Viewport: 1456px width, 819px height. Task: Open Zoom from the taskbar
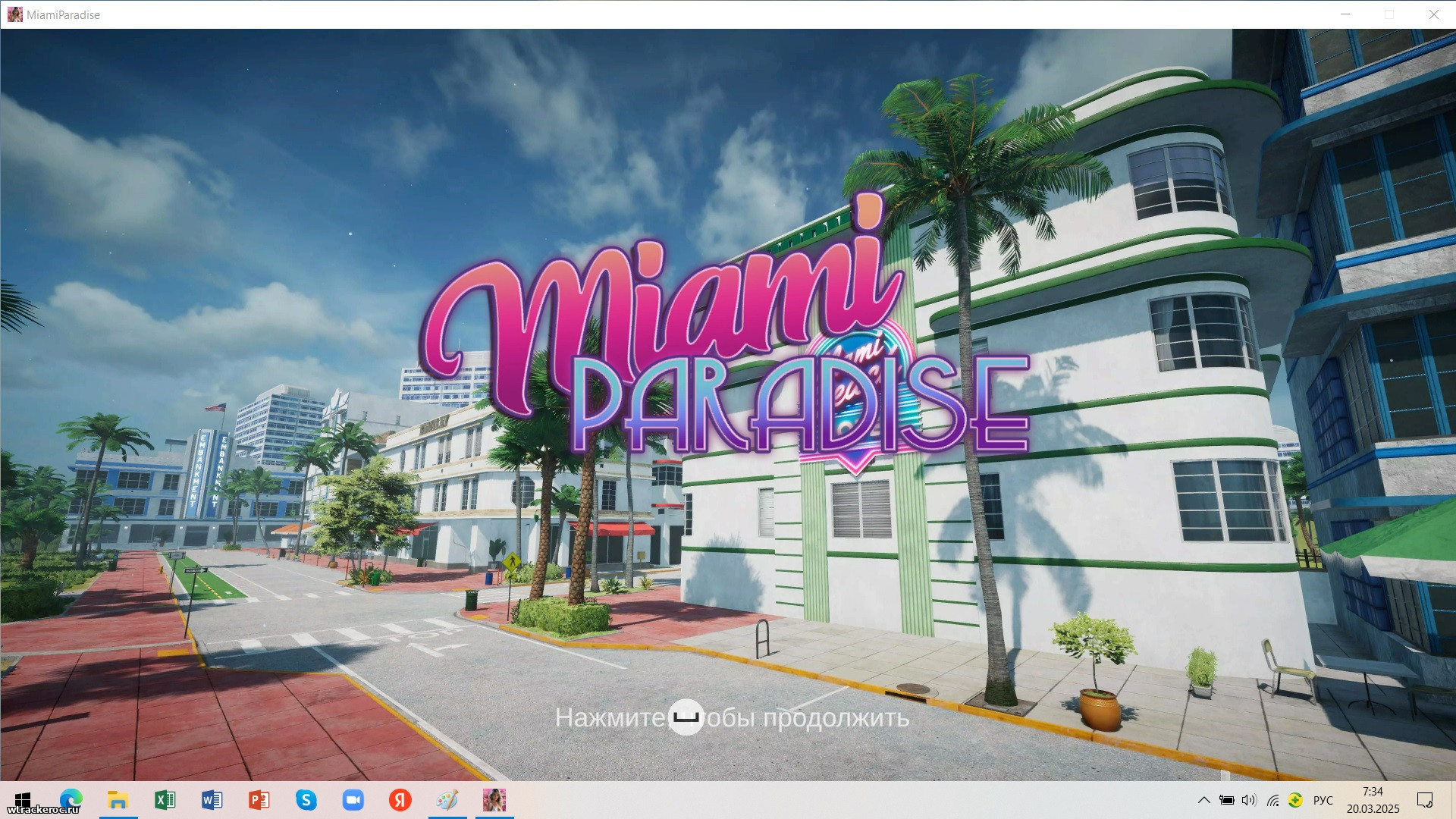click(353, 800)
